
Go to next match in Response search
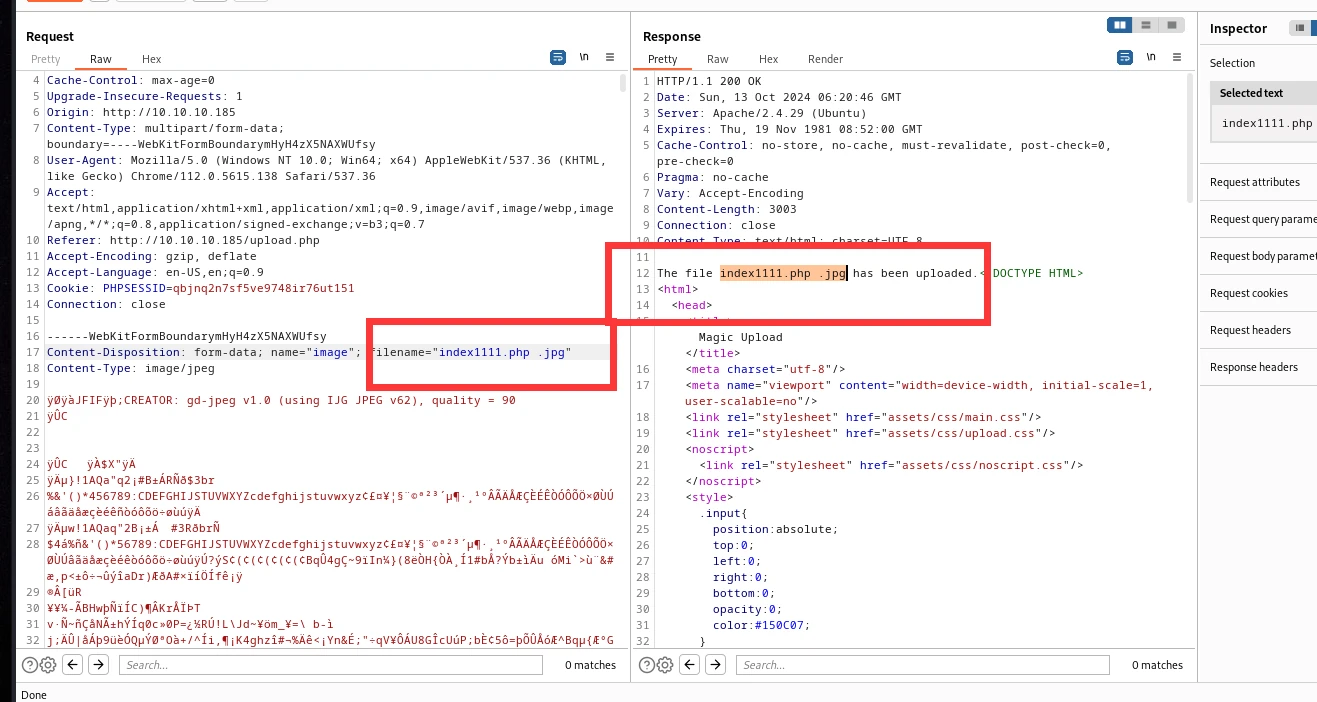pos(716,665)
